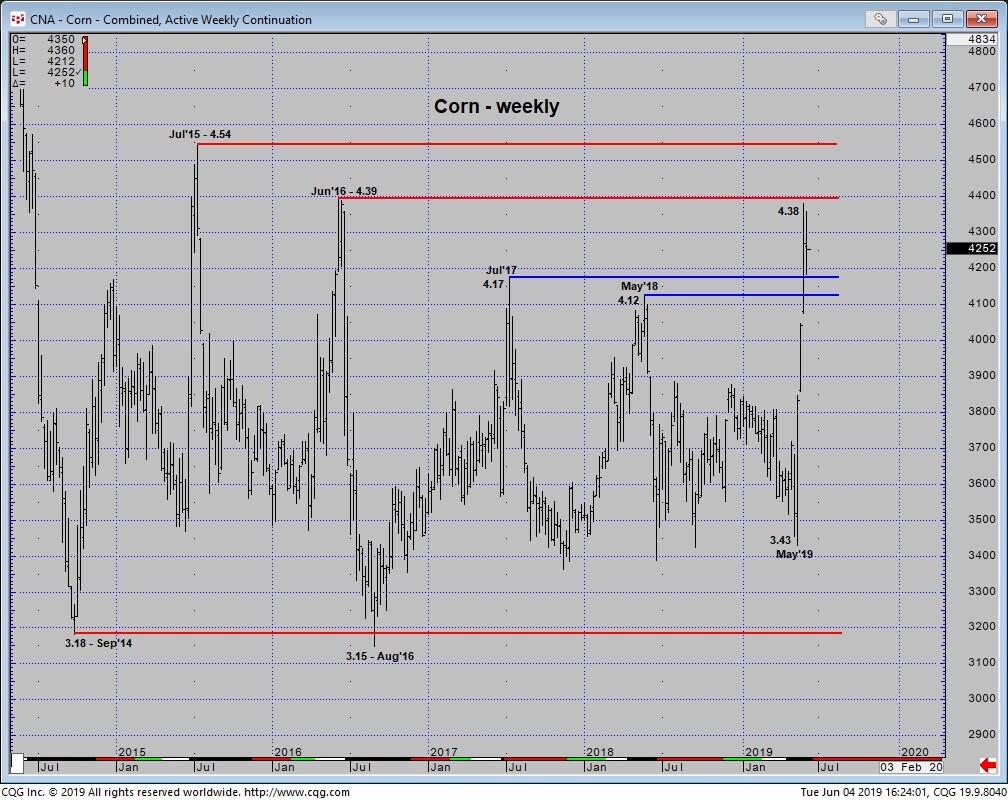Click the 2017 year marker on time axis

pyautogui.click(x=443, y=751)
